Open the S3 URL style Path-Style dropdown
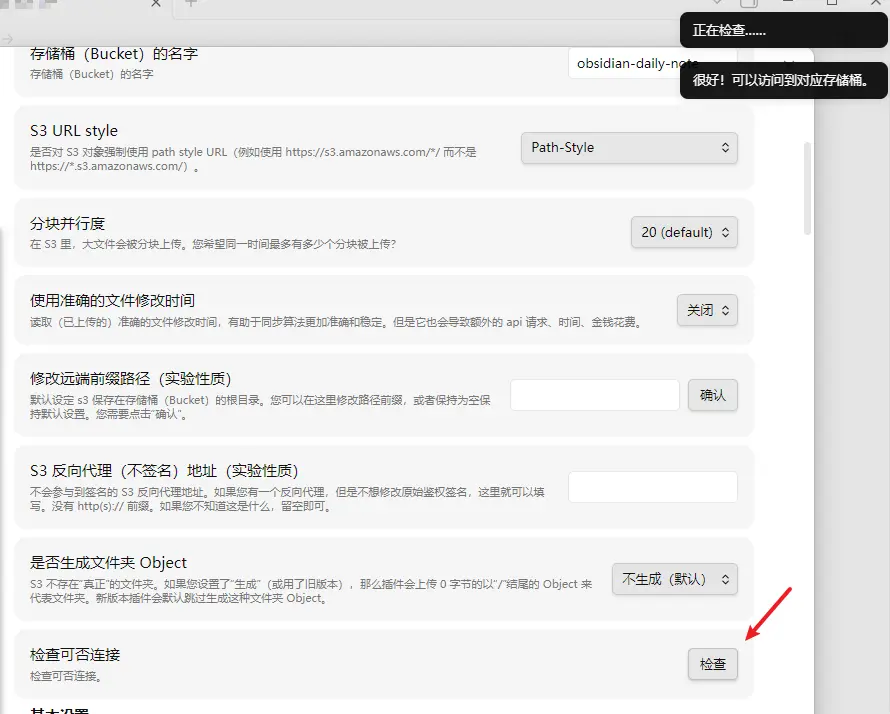Screen dimensions: 890x714 [x=629, y=148]
